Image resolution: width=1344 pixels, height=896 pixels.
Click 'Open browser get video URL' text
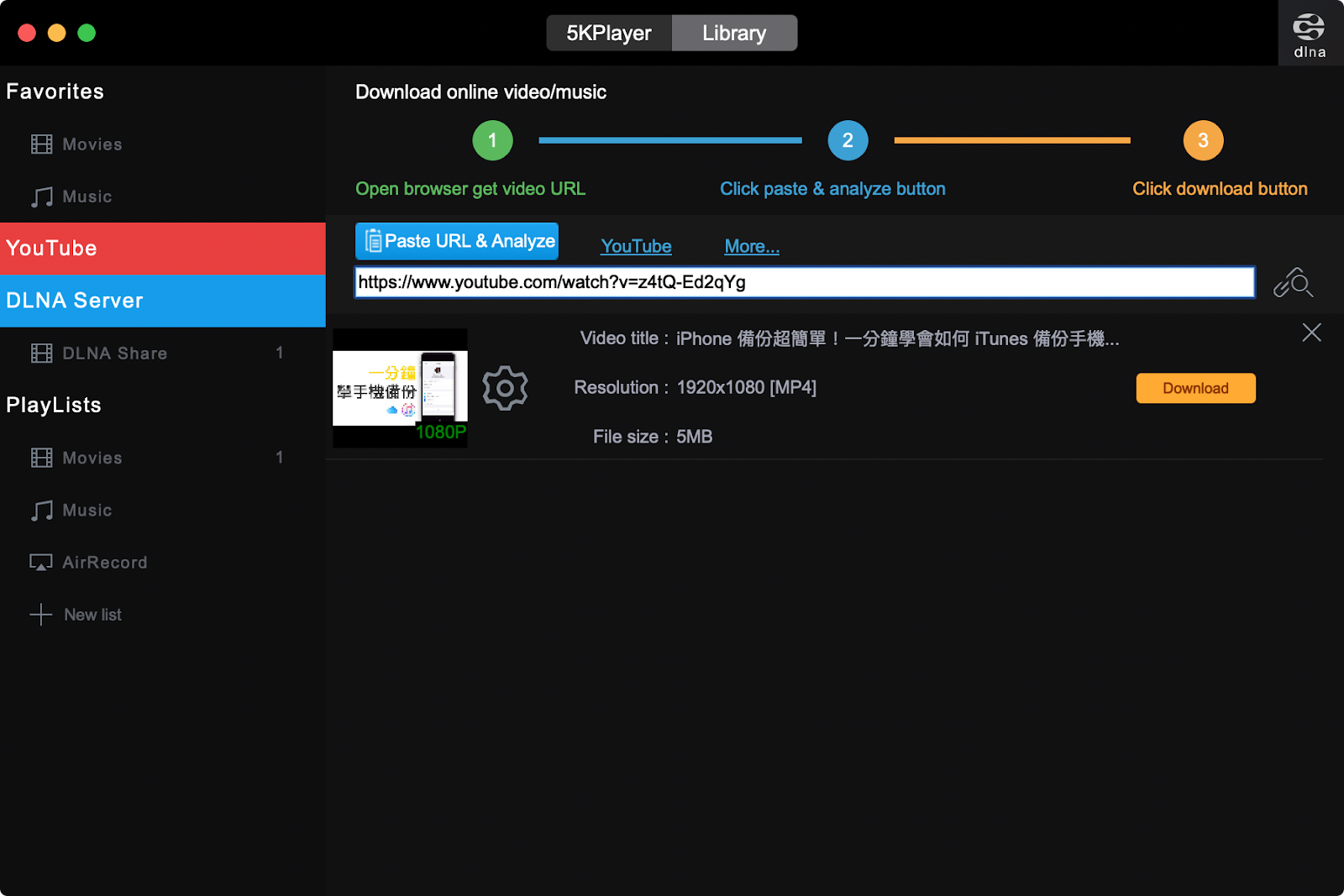[470, 189]
